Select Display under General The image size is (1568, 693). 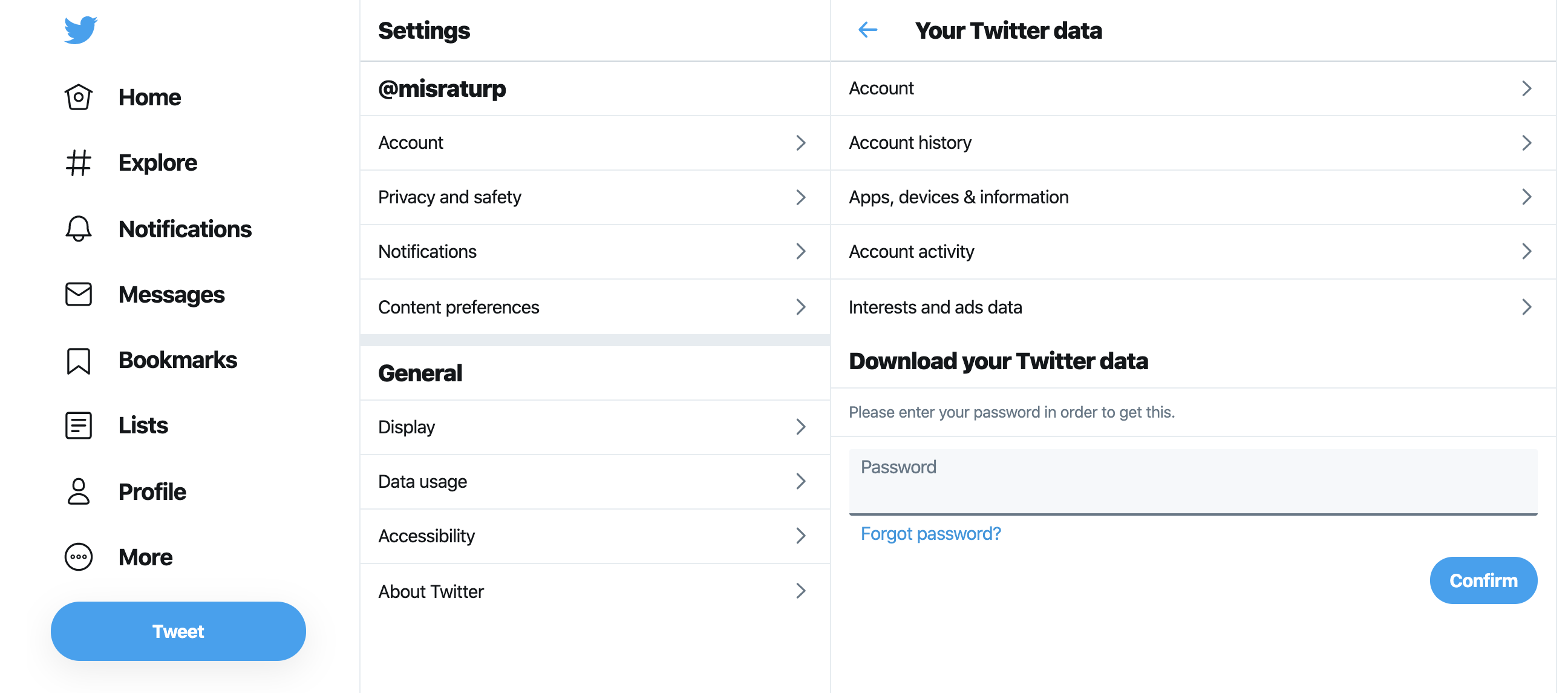click(x=595, y=427)
